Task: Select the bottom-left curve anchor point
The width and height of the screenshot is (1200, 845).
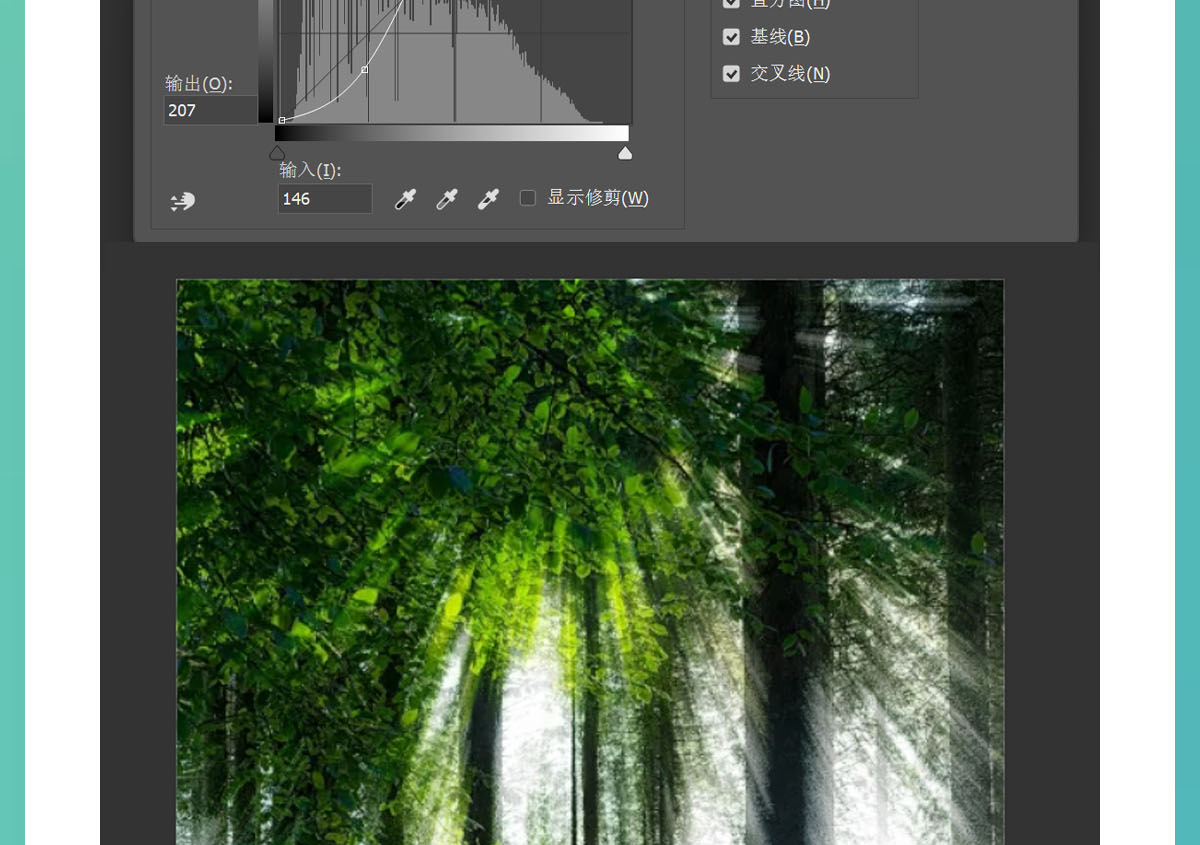Action: coord(282,120)
